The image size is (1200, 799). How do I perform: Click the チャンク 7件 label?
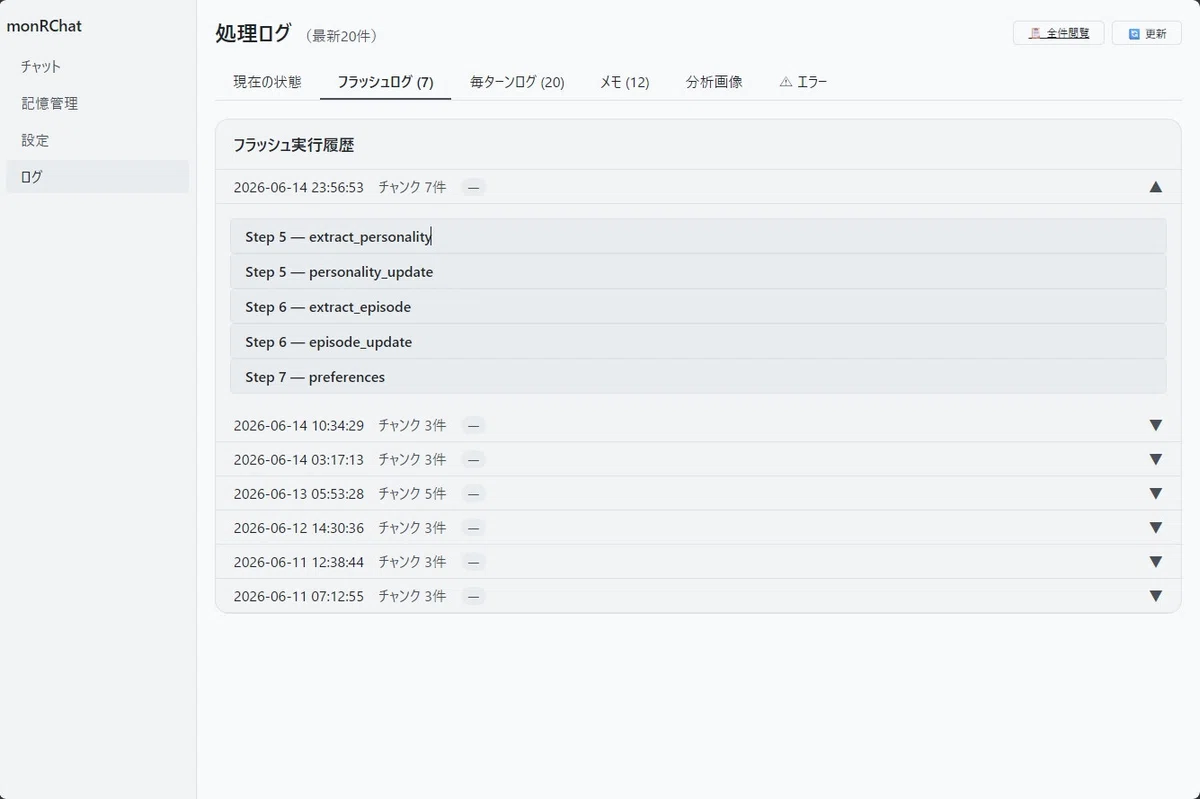[412, 187]
